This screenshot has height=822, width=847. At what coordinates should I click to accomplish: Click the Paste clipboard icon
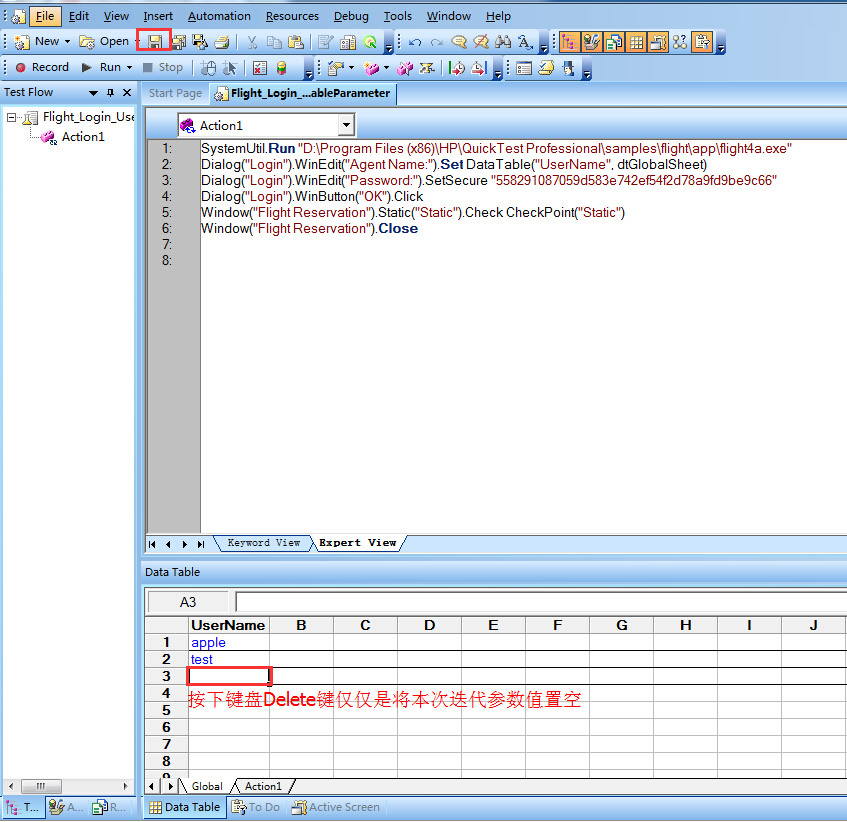[295, 42]
